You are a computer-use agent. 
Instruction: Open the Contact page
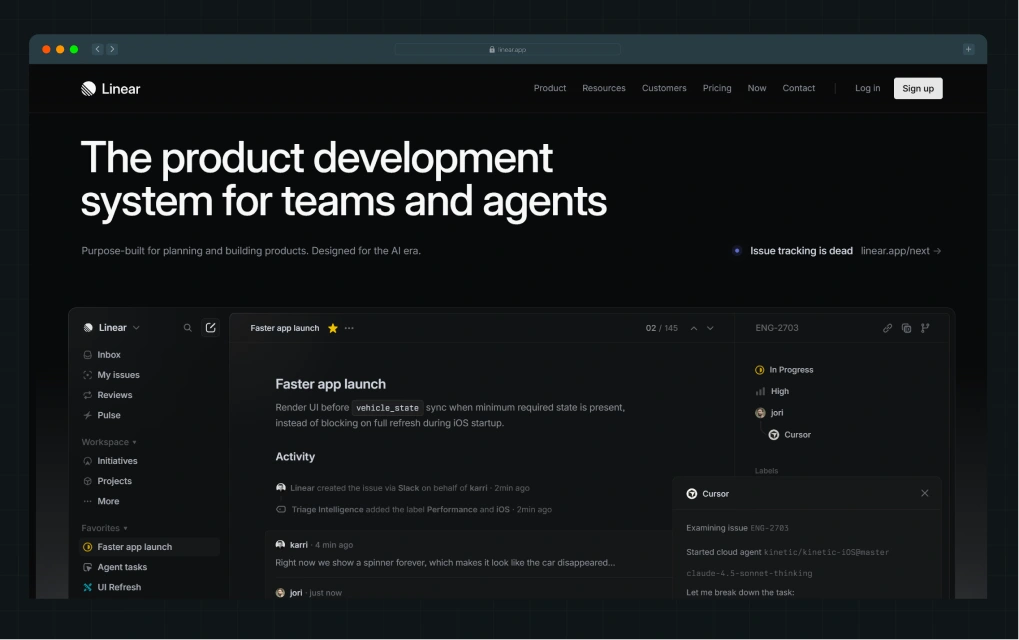coord(799,88)
